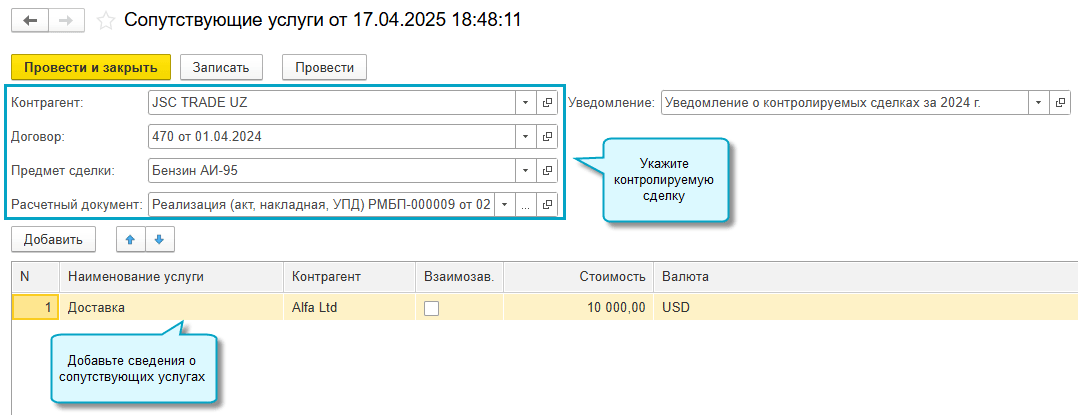The width and height of the screenshot is (1078, 415).
Task: Open the Договор record form
Action: [x=547, y=136]
